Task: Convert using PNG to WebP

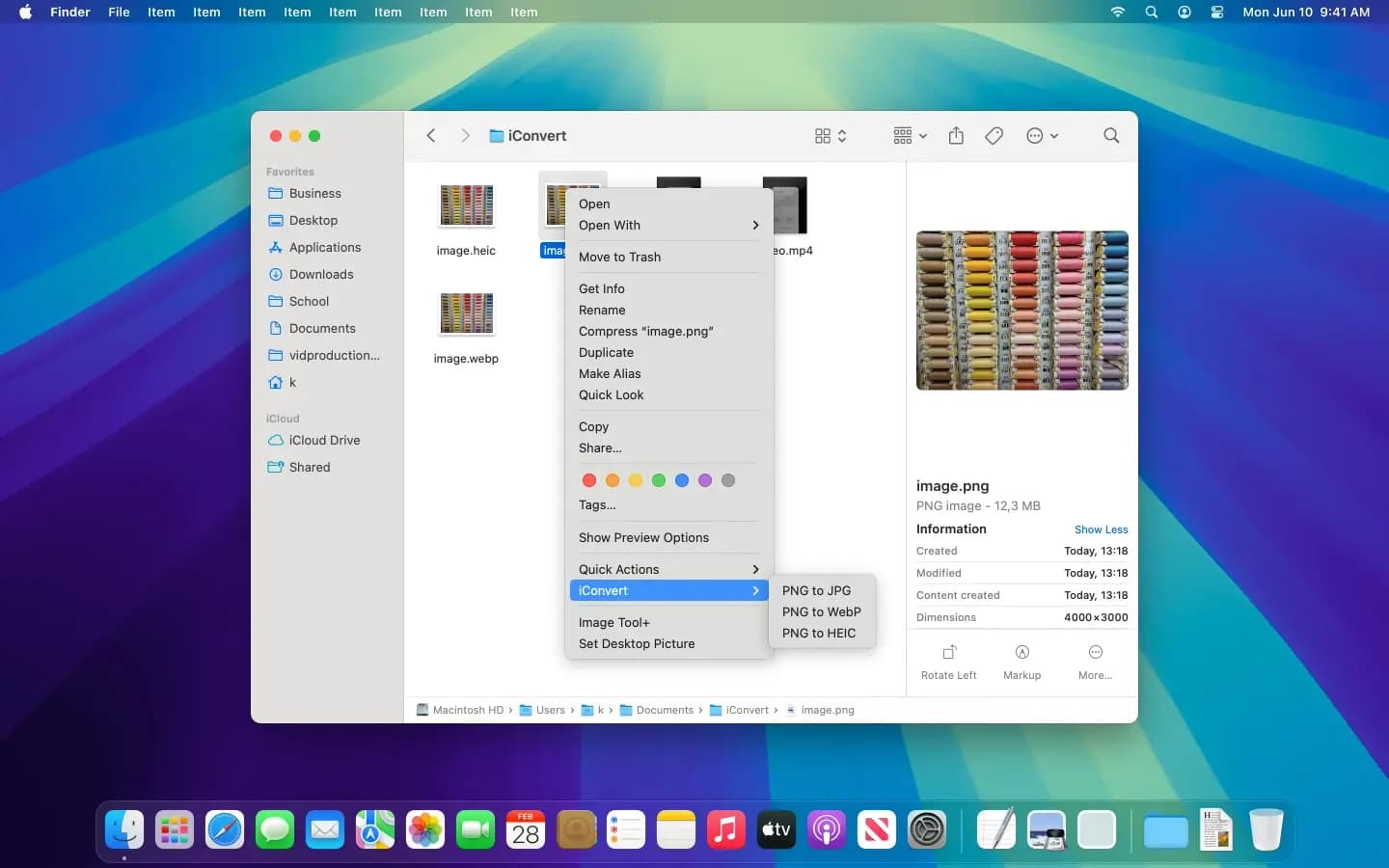Action: coord(822,612)
